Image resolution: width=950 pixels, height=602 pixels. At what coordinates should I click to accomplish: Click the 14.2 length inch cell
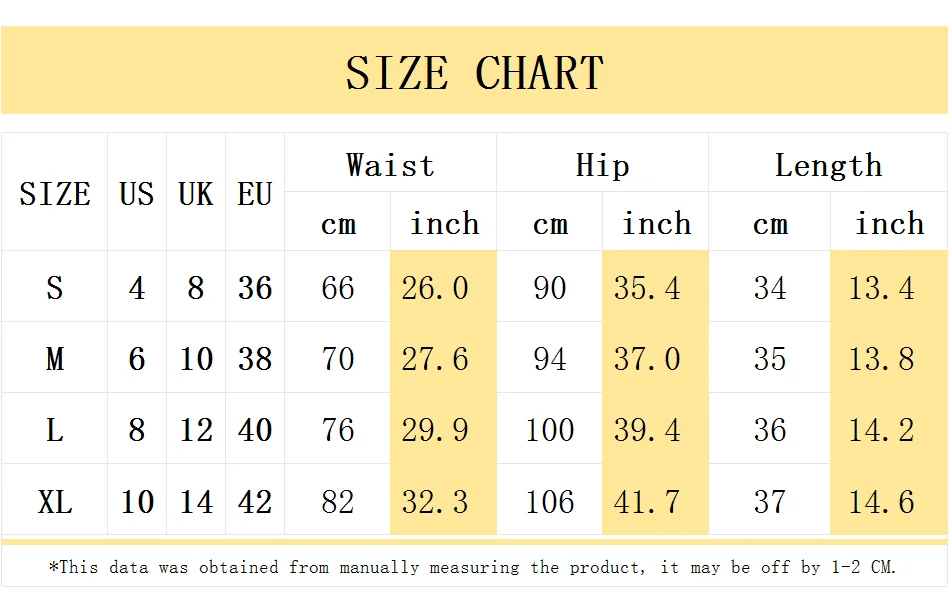889,429
